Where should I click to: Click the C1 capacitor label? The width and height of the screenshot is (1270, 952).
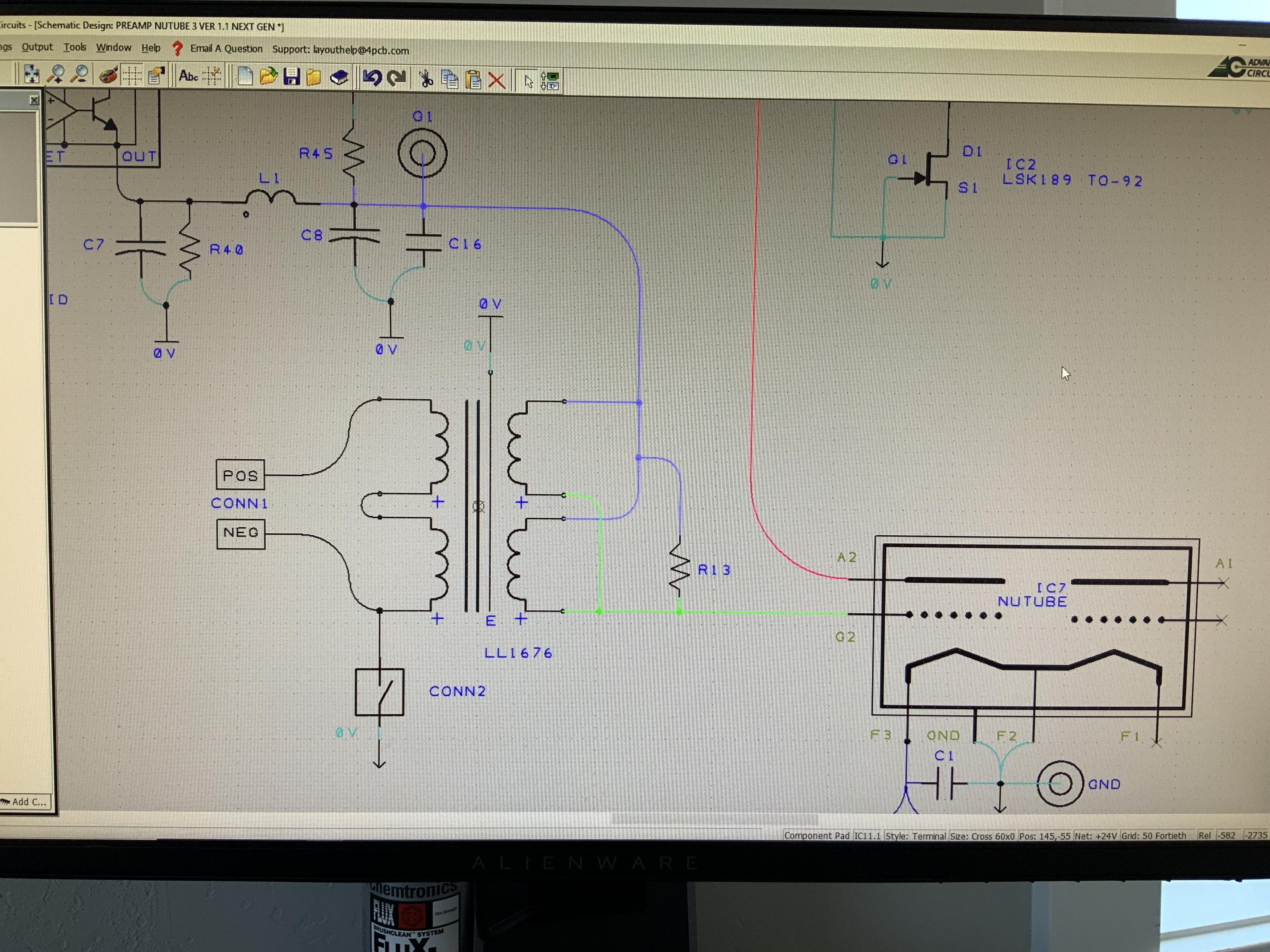(944, 756)
